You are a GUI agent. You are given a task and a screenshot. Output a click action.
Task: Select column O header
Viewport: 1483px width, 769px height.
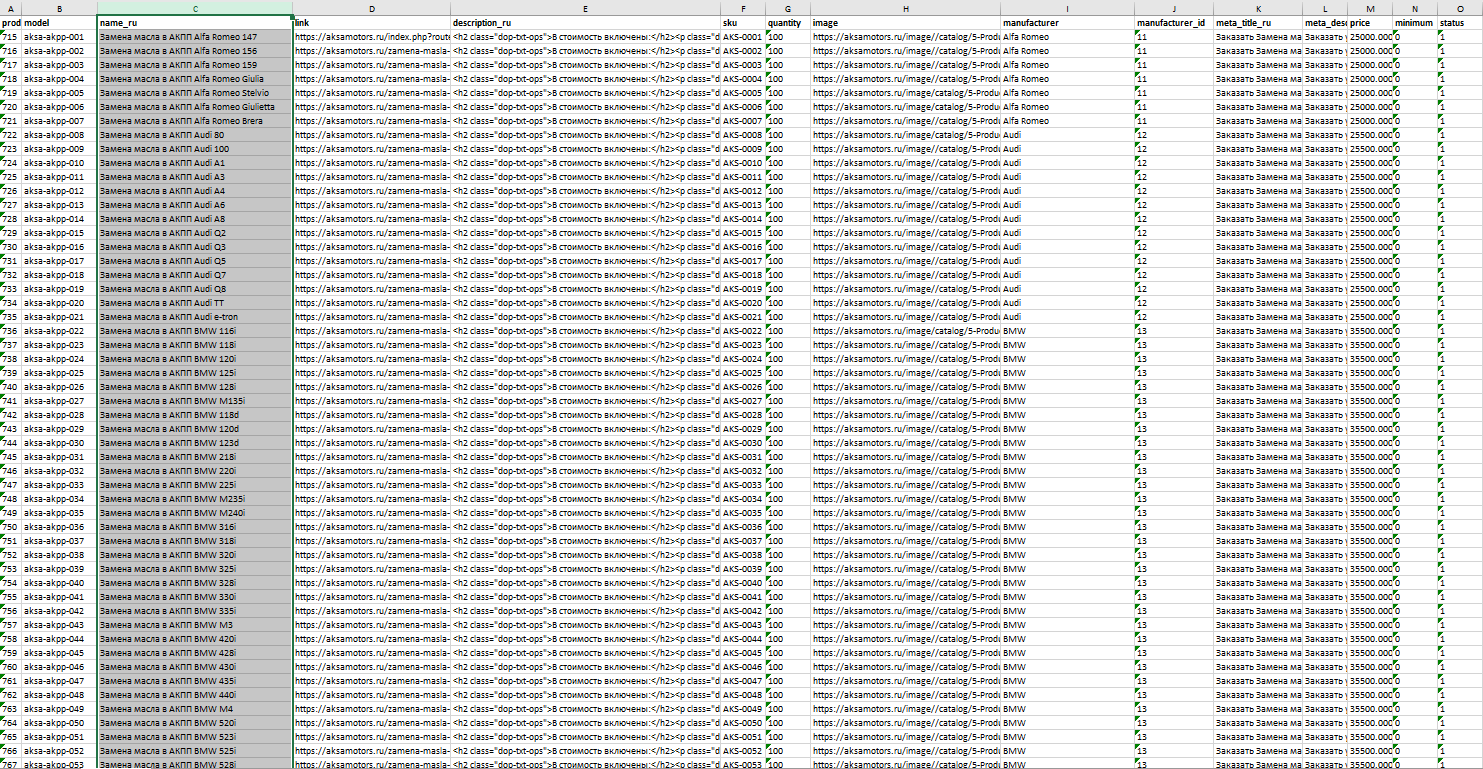[1460, 8]
